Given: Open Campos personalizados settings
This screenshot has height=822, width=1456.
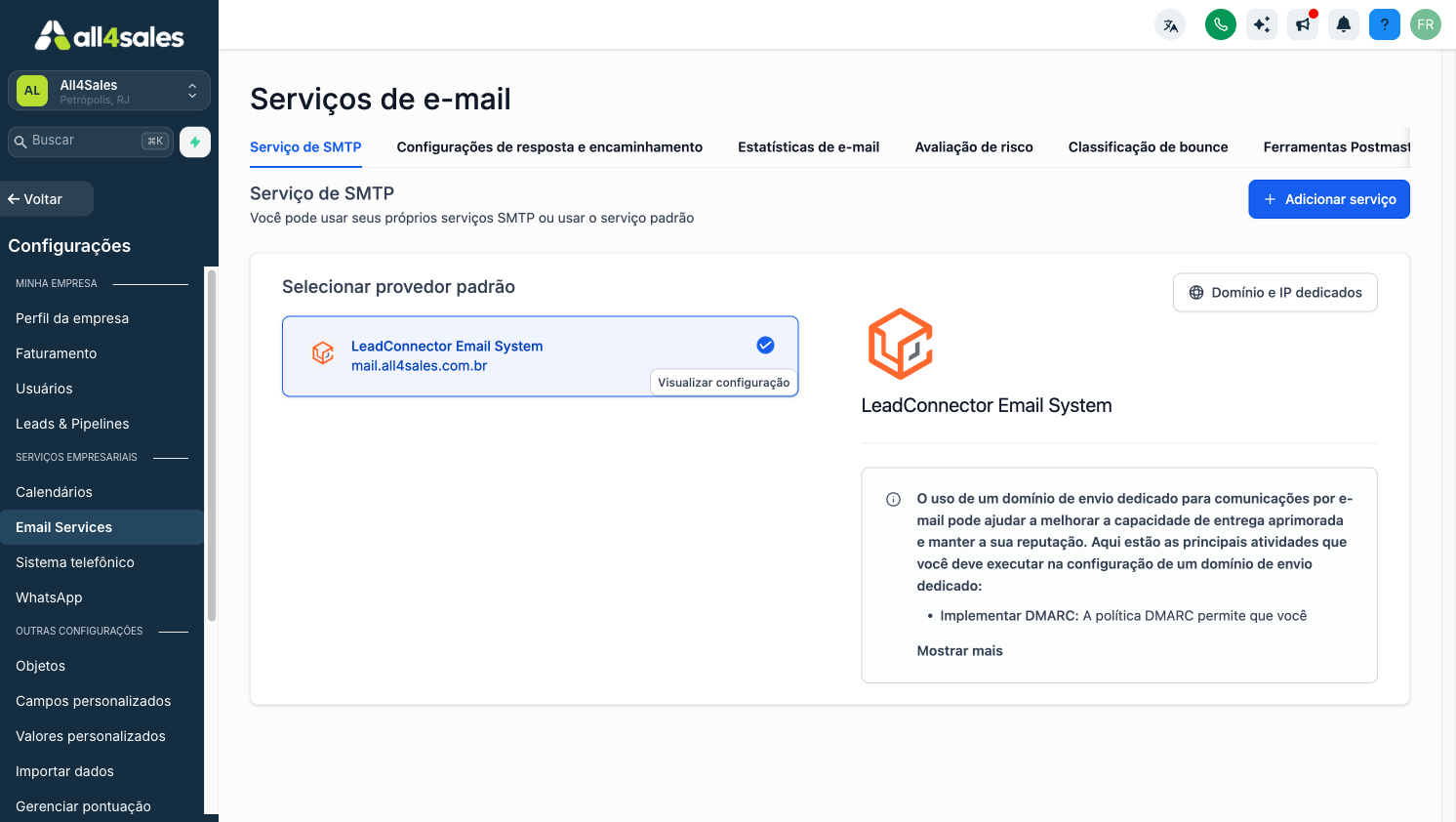Looking at the screenshot, I should (101, 701).
